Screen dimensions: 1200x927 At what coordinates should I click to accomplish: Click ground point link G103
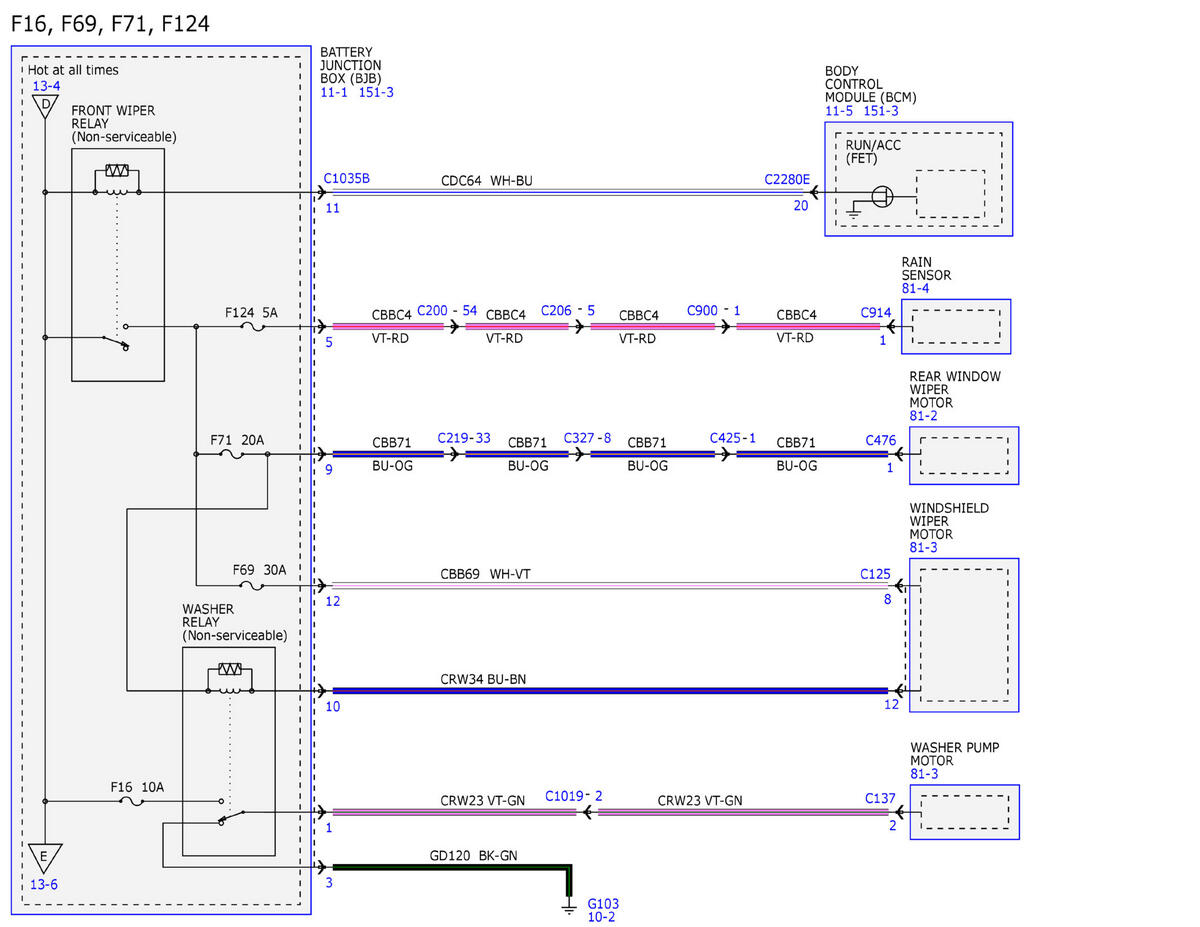tap(603, 903)
